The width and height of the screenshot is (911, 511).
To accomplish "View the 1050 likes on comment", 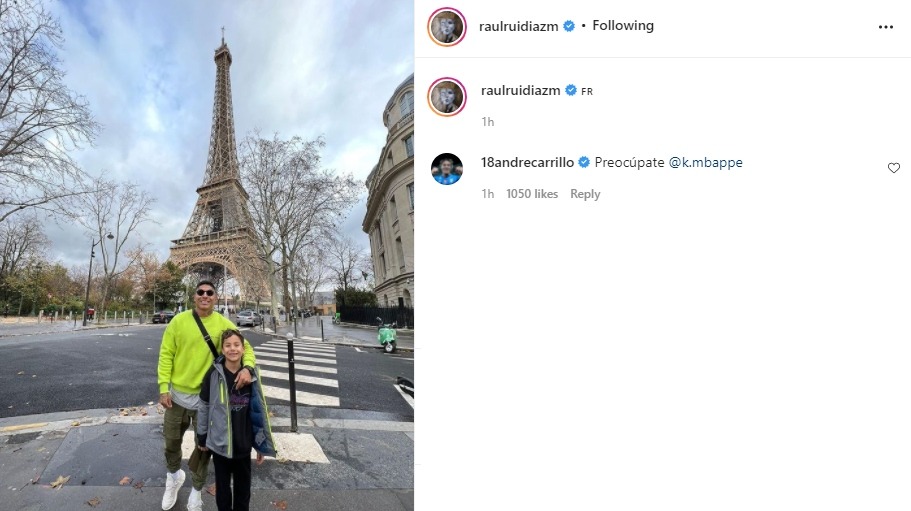I will [532, 194].
